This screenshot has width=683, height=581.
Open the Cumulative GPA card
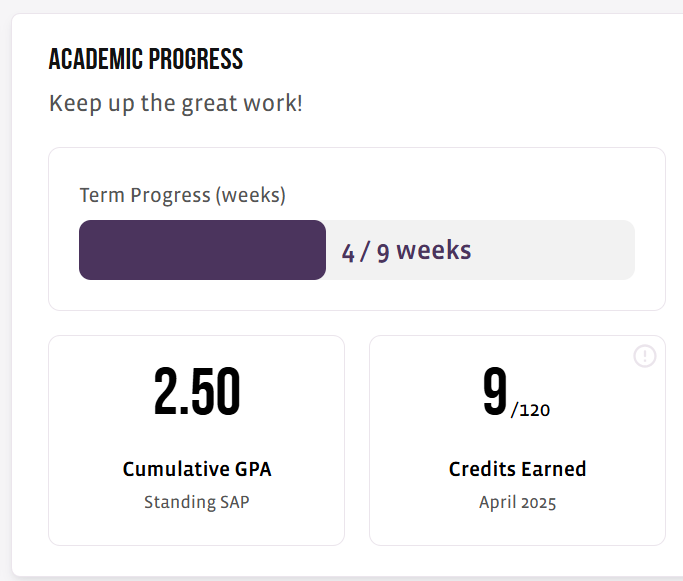196,440
